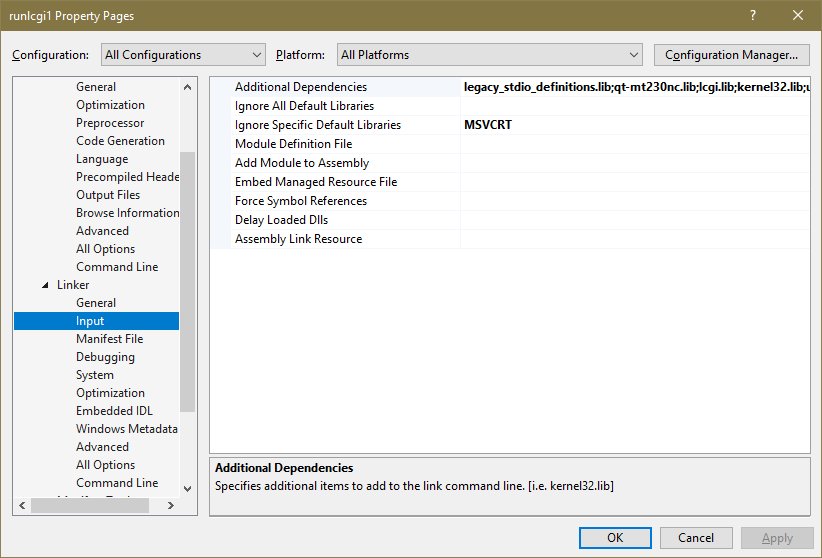Click the help question mark in title bar
Image resolution: width=822 pixels, height=558 pixels.
point(753,15)
